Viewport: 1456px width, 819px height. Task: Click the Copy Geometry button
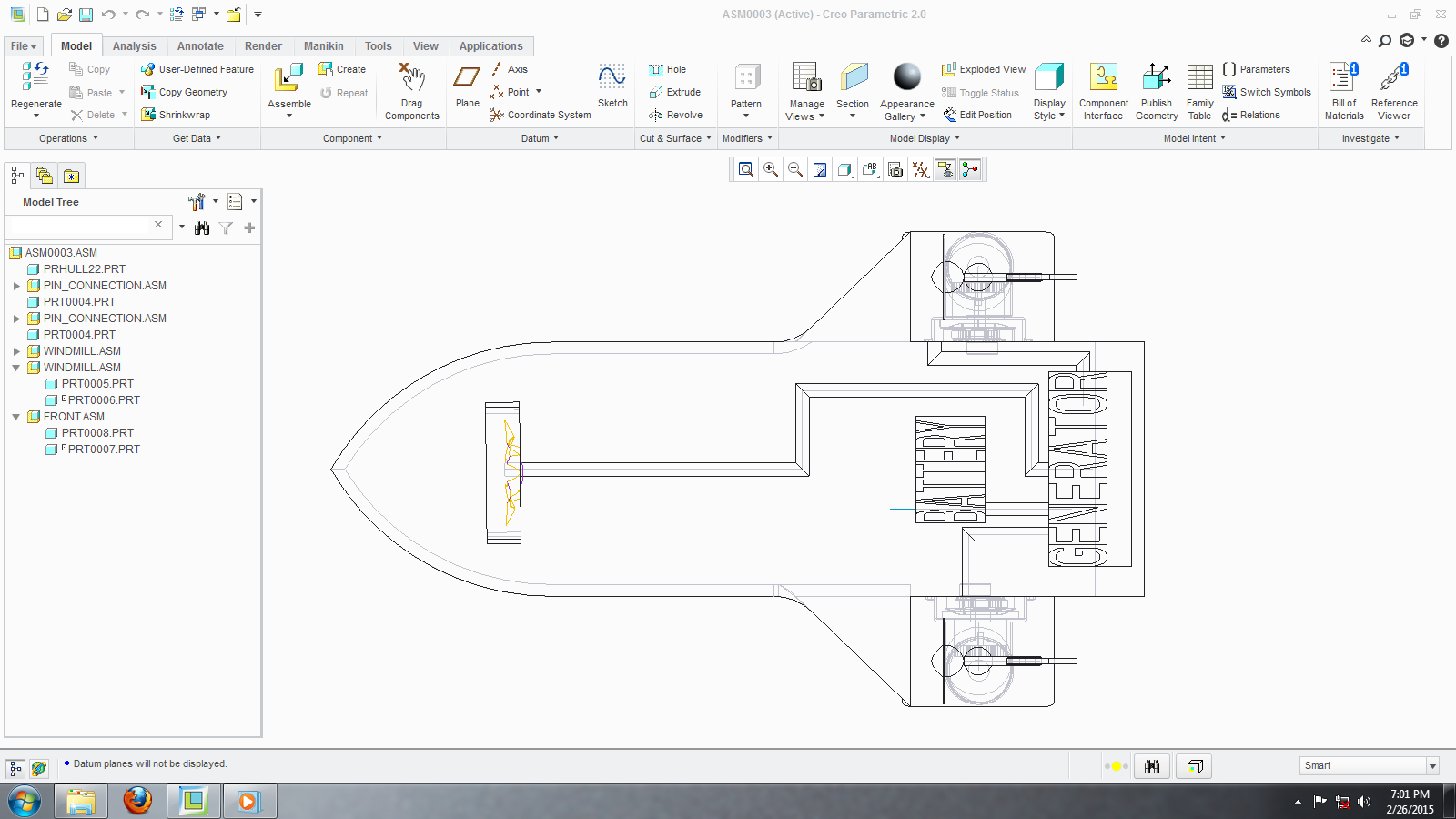pos(184,92)
